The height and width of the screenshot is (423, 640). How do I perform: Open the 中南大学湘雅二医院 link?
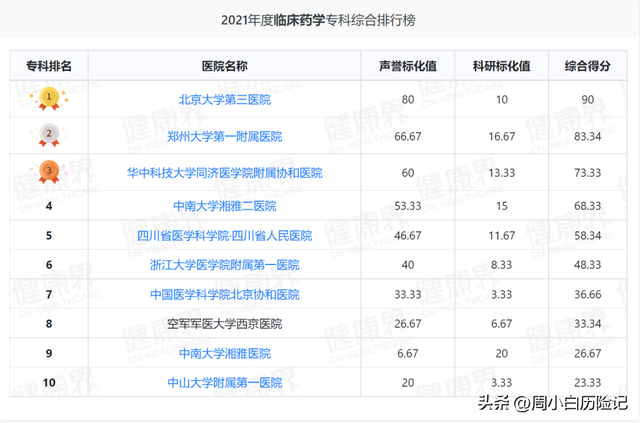point(224,206)
